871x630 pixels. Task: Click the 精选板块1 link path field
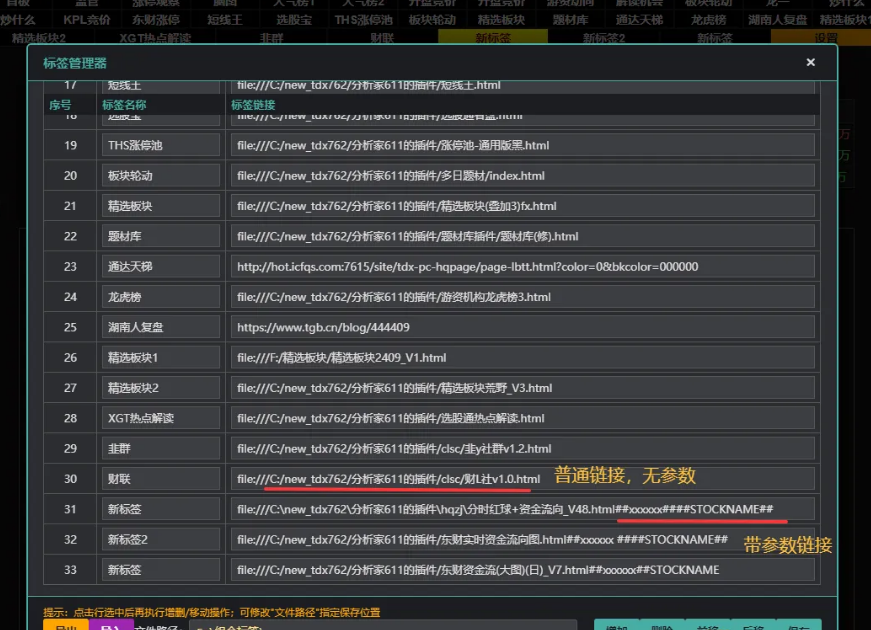[523, 358]
